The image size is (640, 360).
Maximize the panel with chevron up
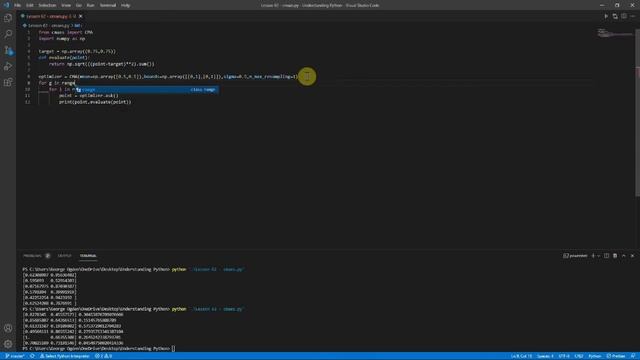pyautogui.click(x=624, y=256)
